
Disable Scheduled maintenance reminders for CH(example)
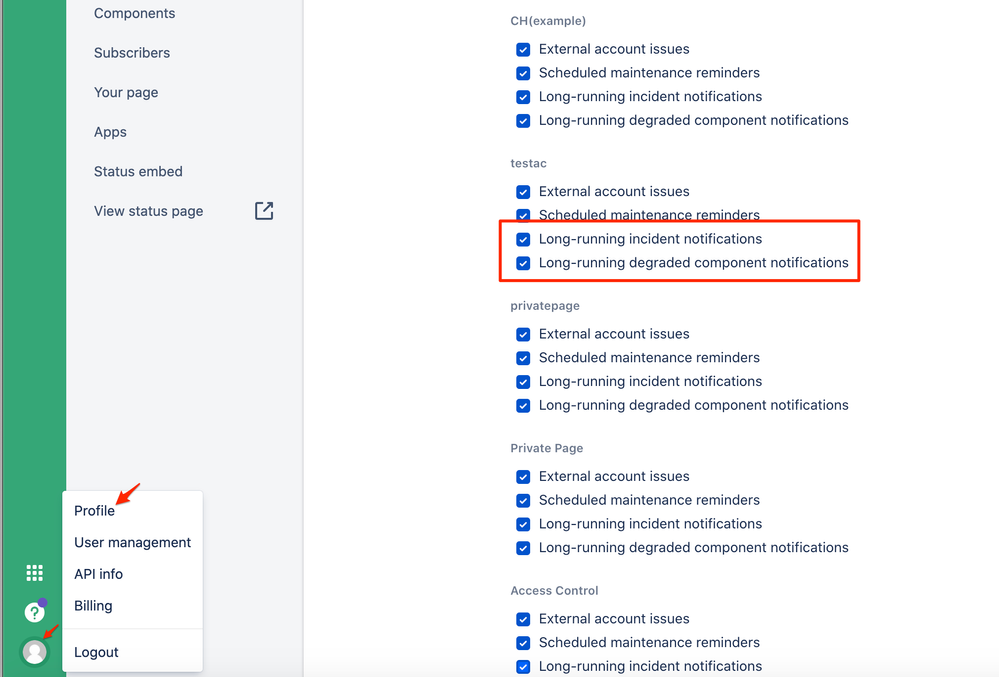522,72
